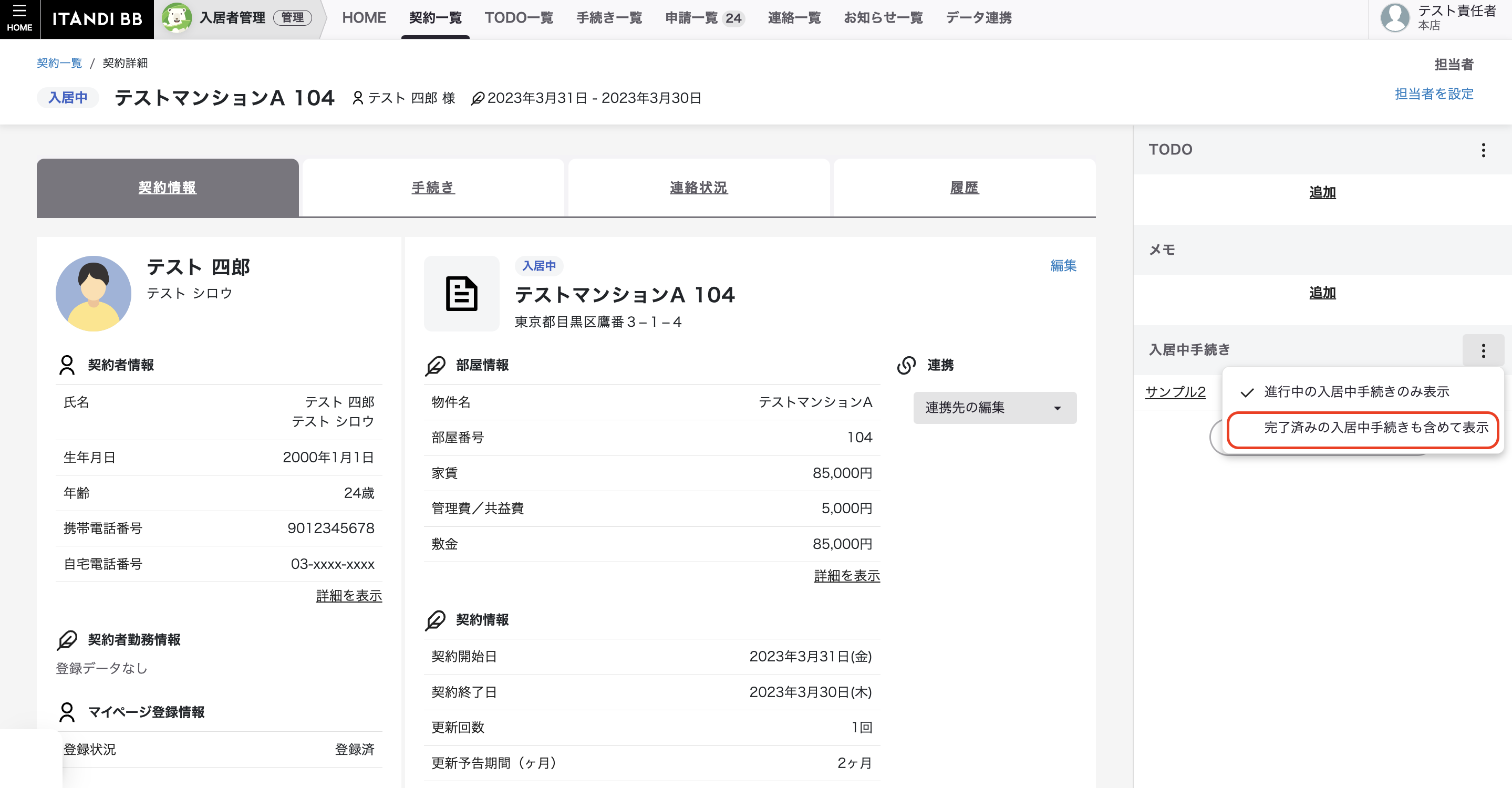This screenshot has width=1512, height=788.
Task: Click the person icon next to 契約者情報
Action: [x=67, y=365]
